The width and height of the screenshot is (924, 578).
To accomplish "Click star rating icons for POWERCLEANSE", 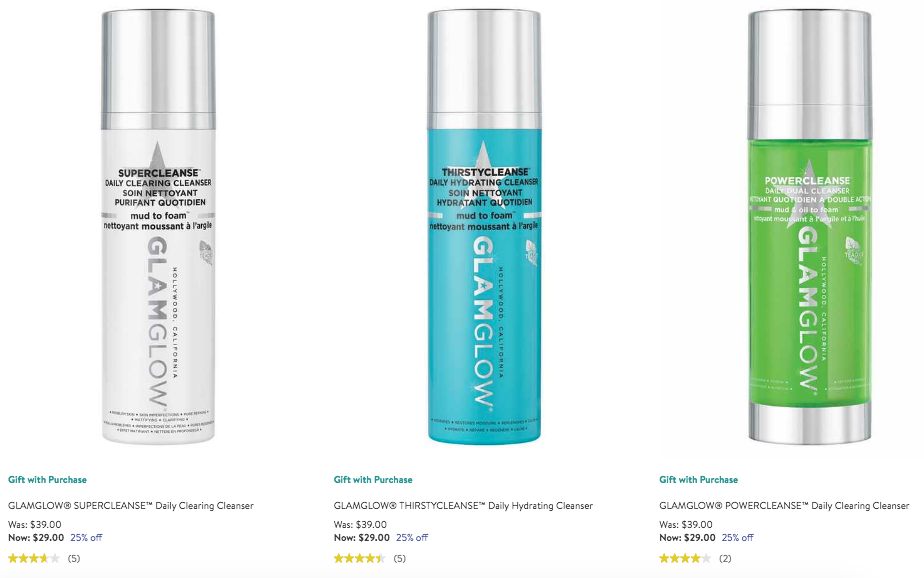I will [685, 558].
